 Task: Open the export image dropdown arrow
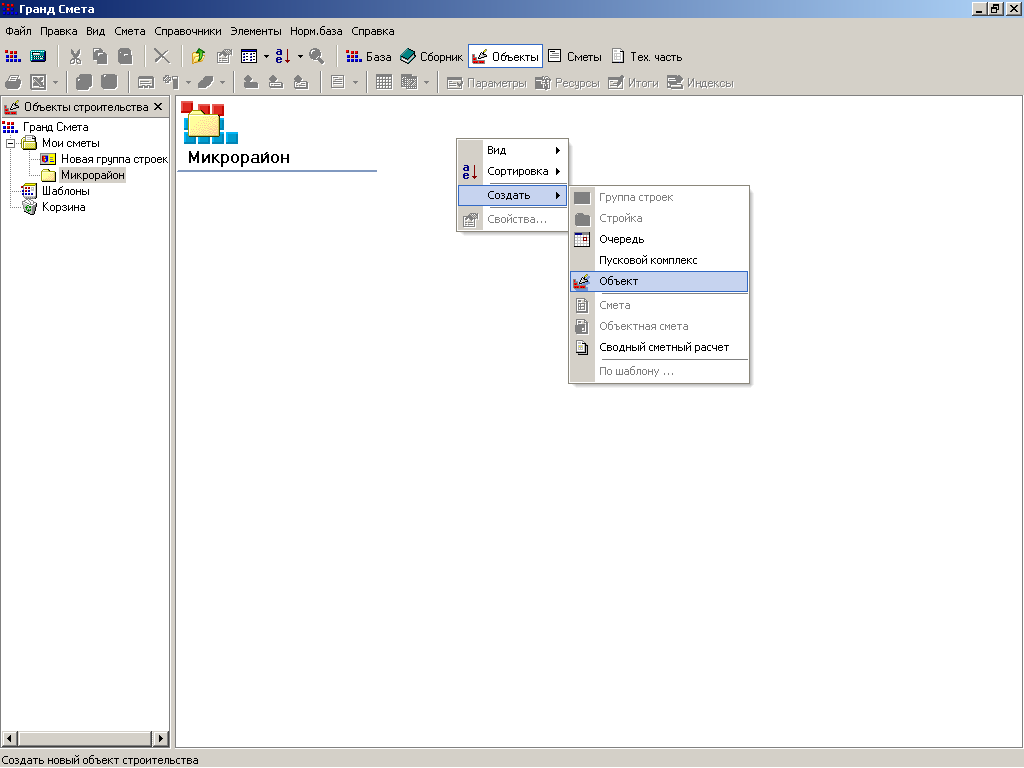pyautogui.click(x=55, y=82)
